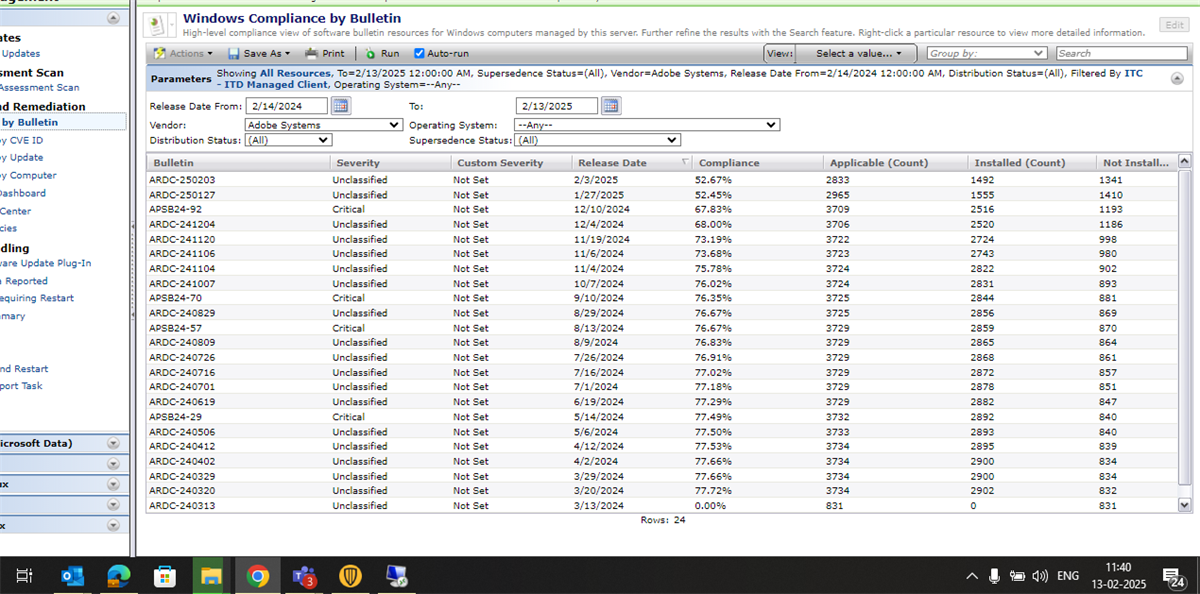Click the 0.00% compliance value
This screenshot has height=594, width=1200.
(x=711, y=506)
